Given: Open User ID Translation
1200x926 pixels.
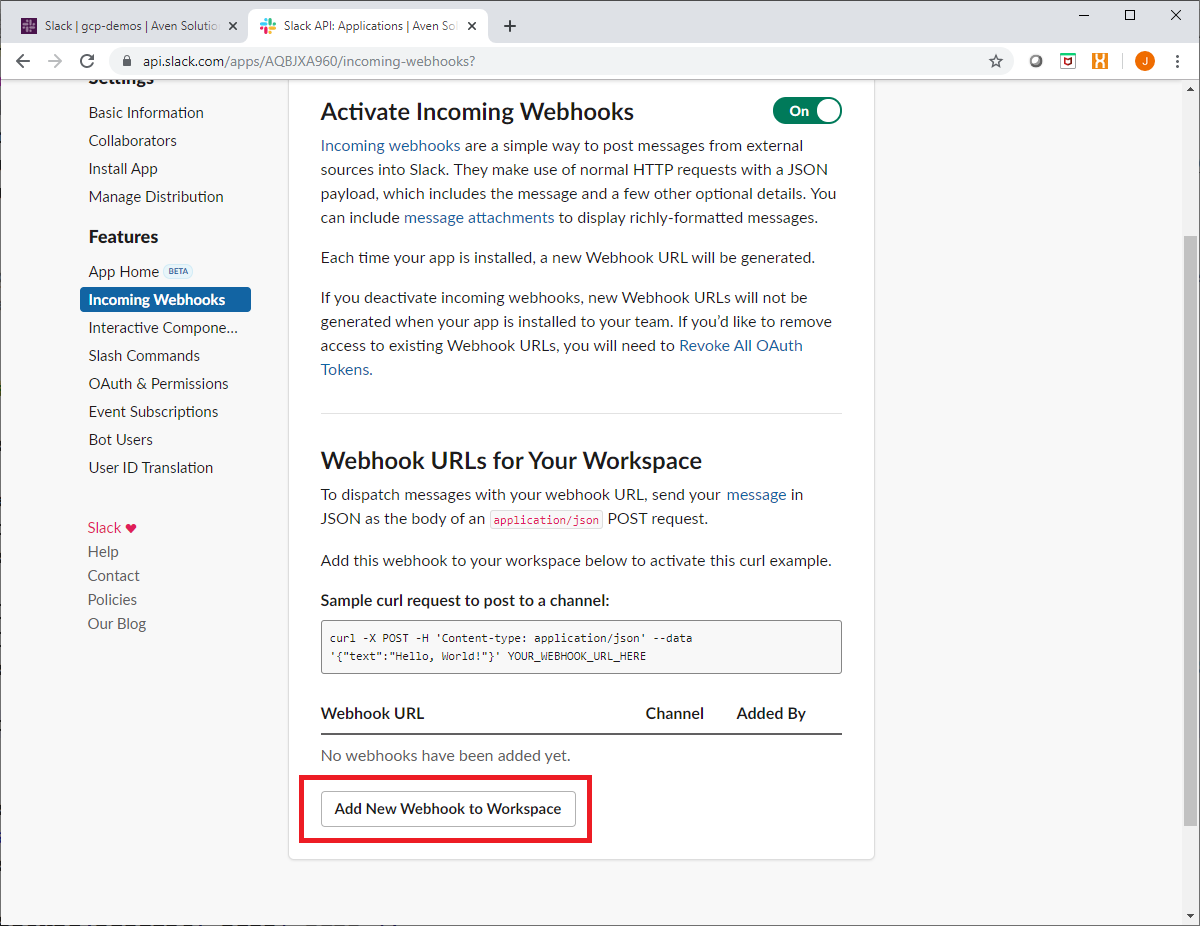Looking at the screenshot, I should [150, 468].
